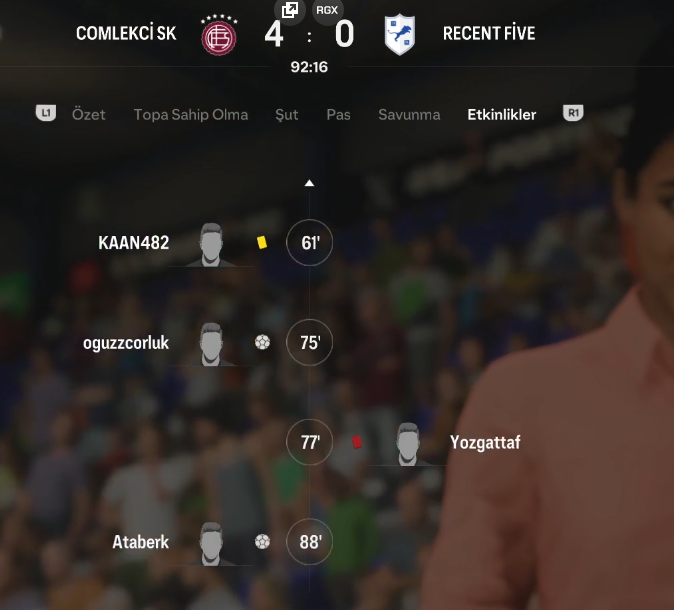Open the Savunma tab
Viewport: 674px width, 610px height.
[409, 114]
